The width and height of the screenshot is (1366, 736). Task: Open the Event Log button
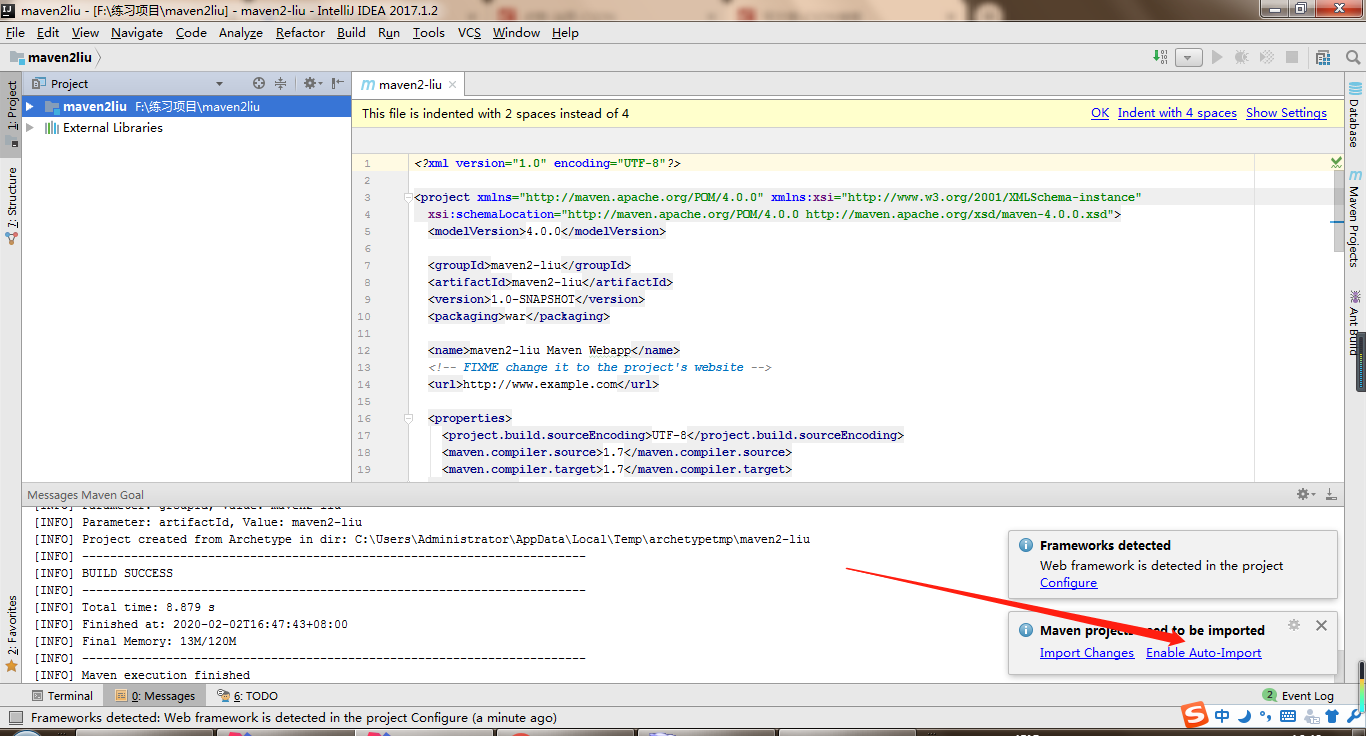click(x=1298, y=696)
